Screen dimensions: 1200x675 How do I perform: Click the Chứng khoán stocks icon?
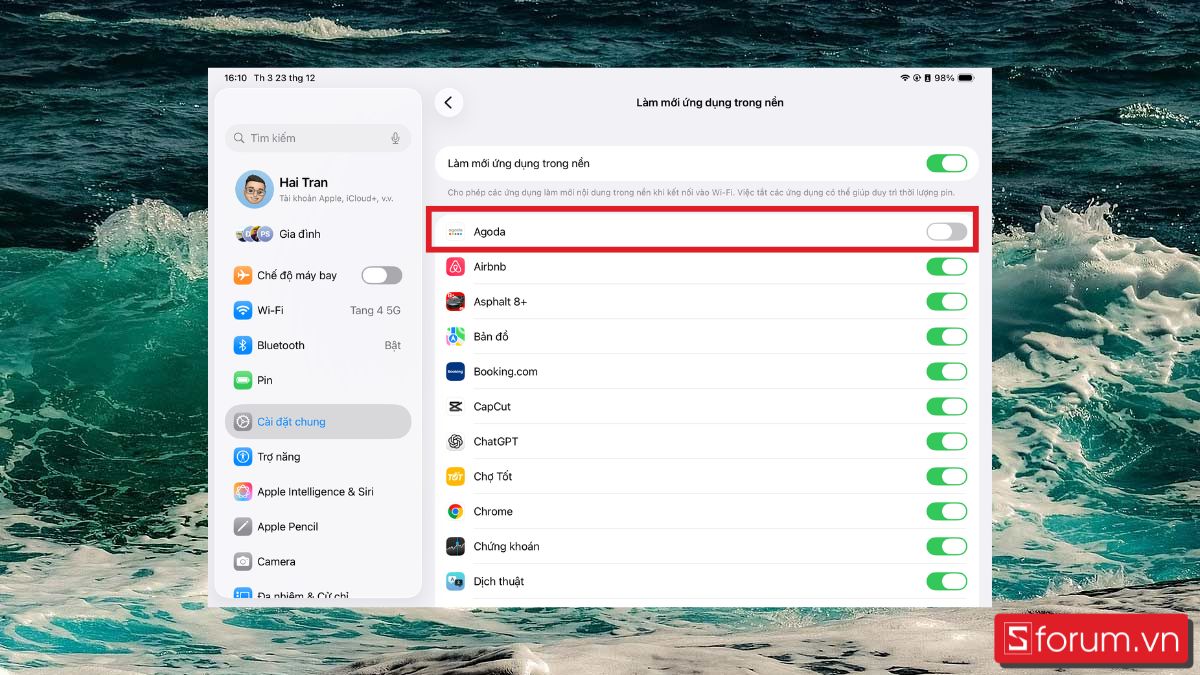coord(455,547)
